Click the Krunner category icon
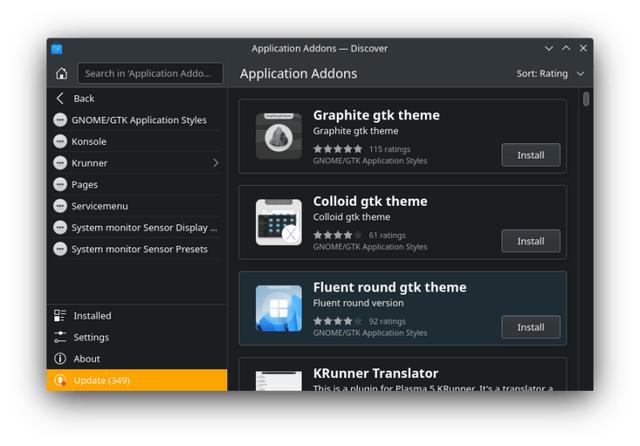Screen dimensions: 640x446 point(60,163)
